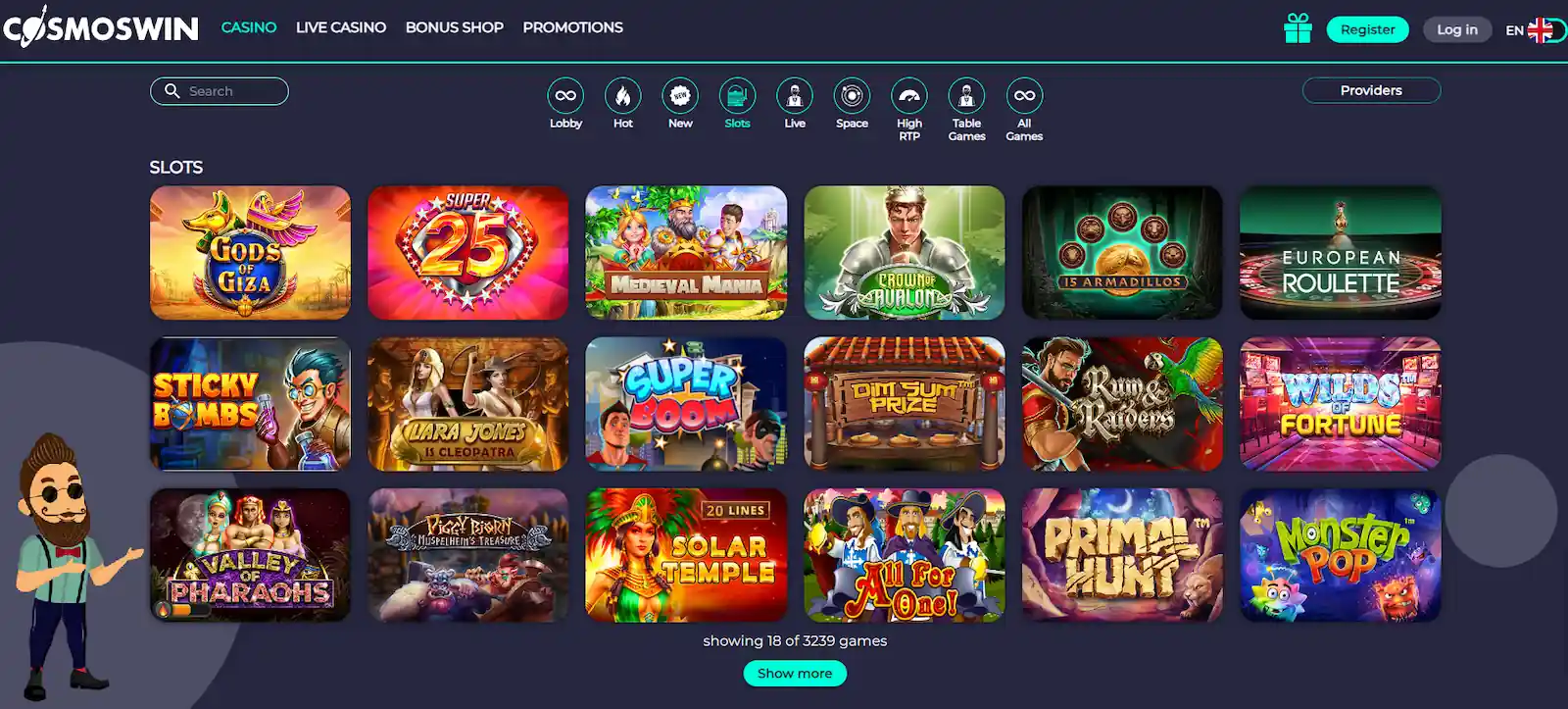Viewport: 1568px width, 709px height.
Task: Go to the Live Casino menu
Action: (x=341, y=27)
